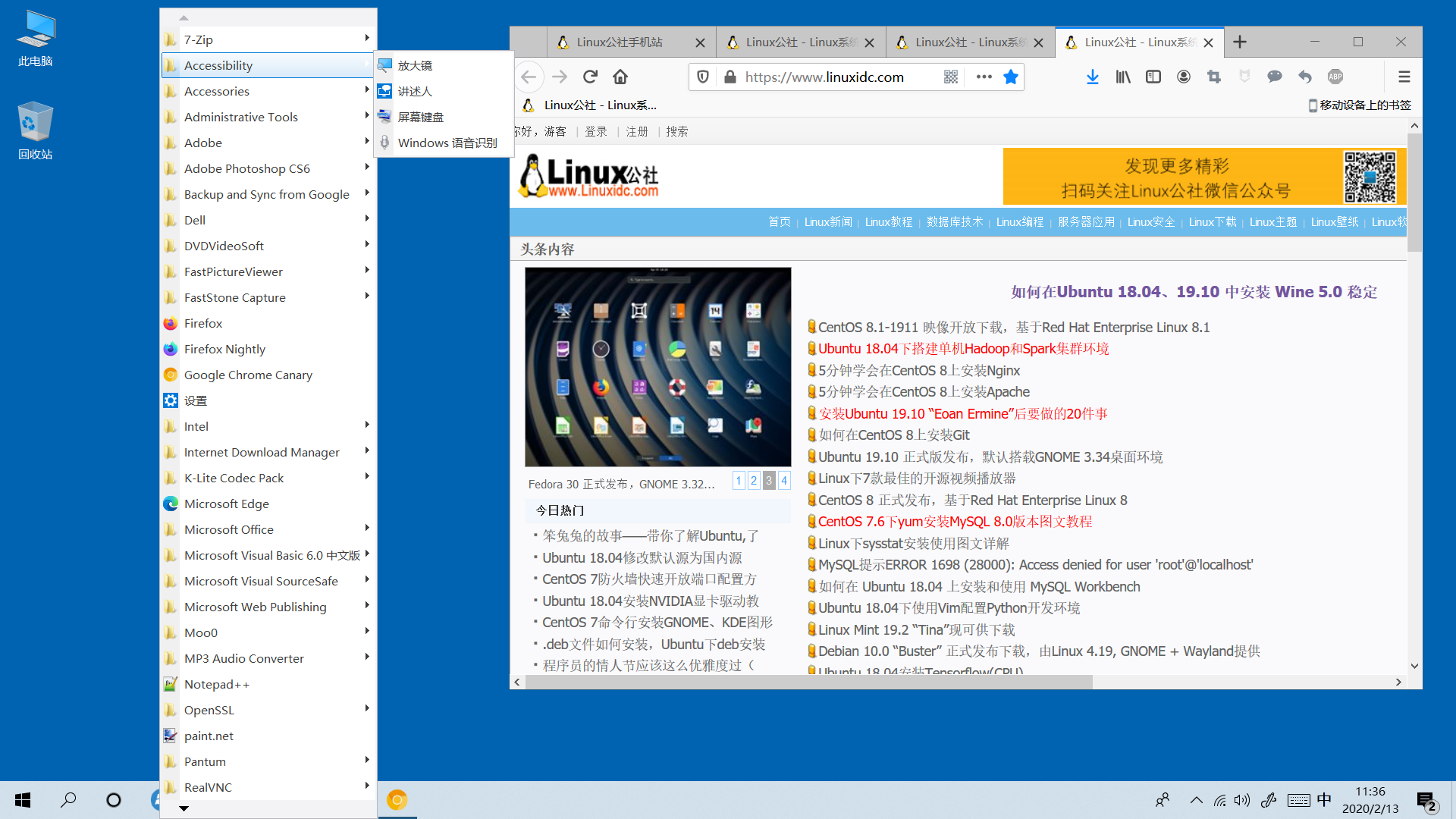1456x819 pixels.
Task: Open the Firefox hamburger menu
Action: pyautogui.click(x=1404, y=77)
